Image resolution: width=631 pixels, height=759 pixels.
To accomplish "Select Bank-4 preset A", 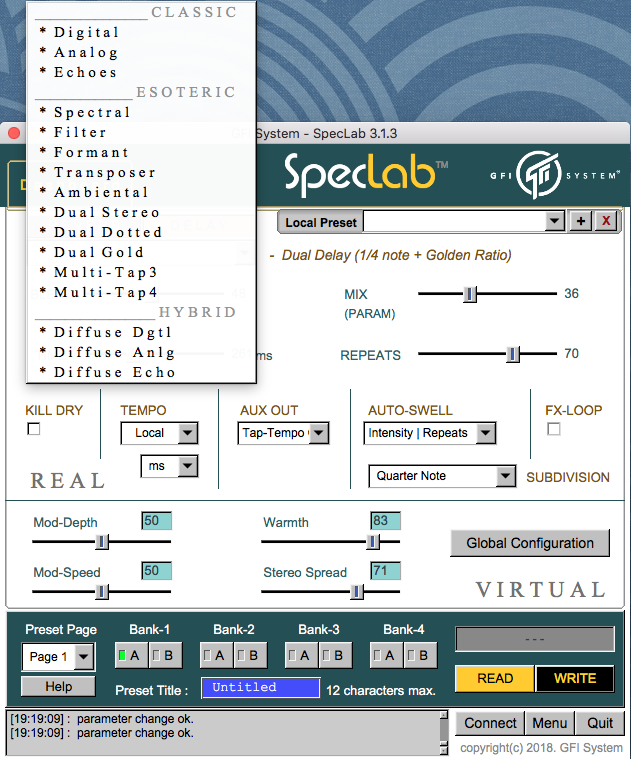I will (386, 655).
